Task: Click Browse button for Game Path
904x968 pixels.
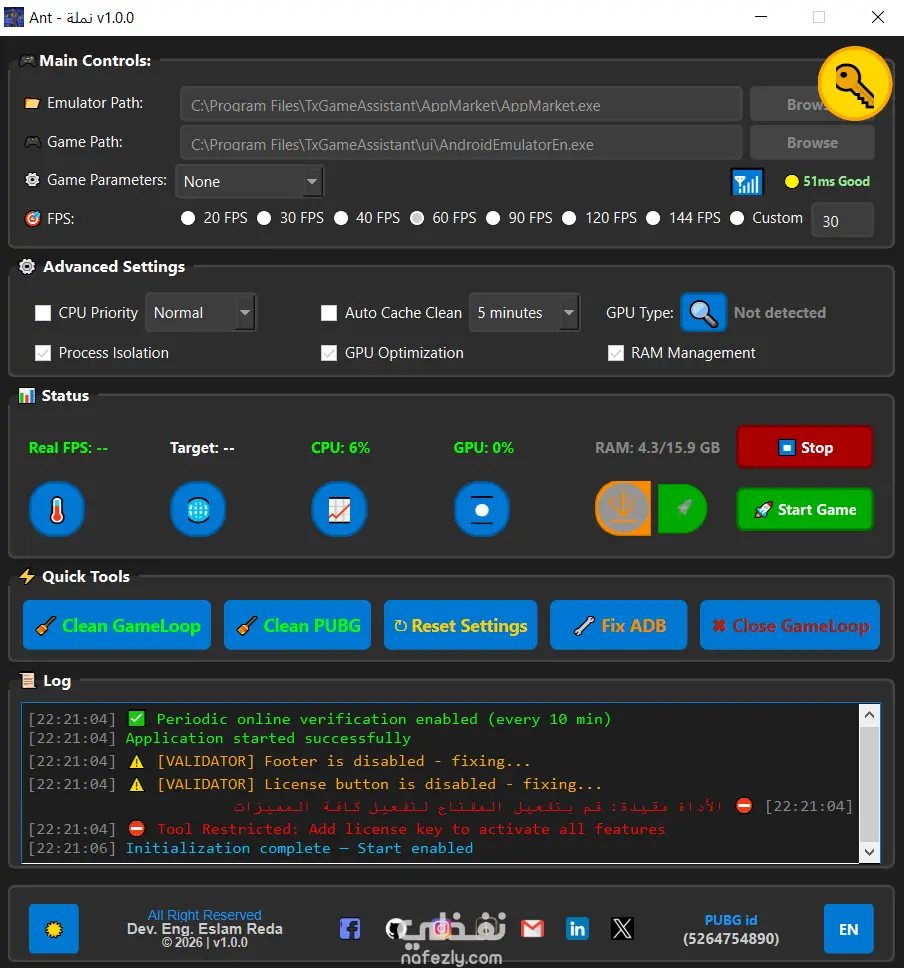Action: point(812,143)
